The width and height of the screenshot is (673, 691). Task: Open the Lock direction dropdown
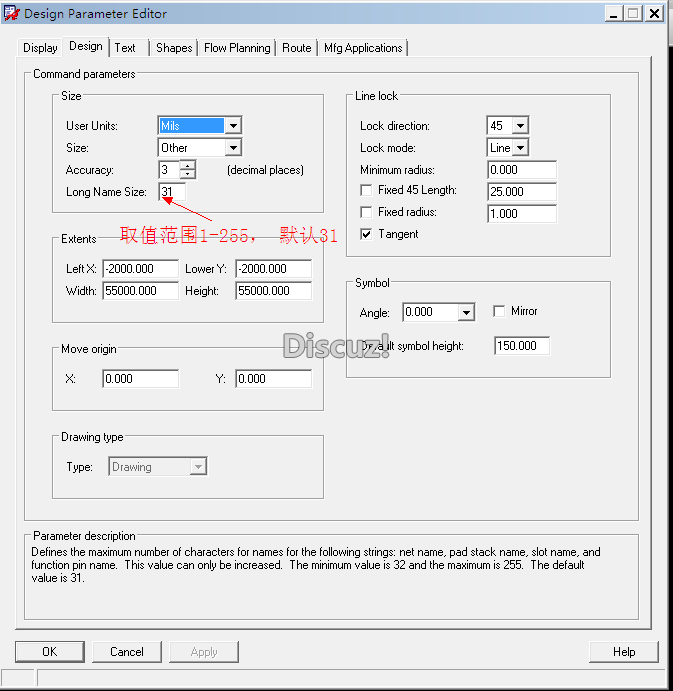coord(520,126)
